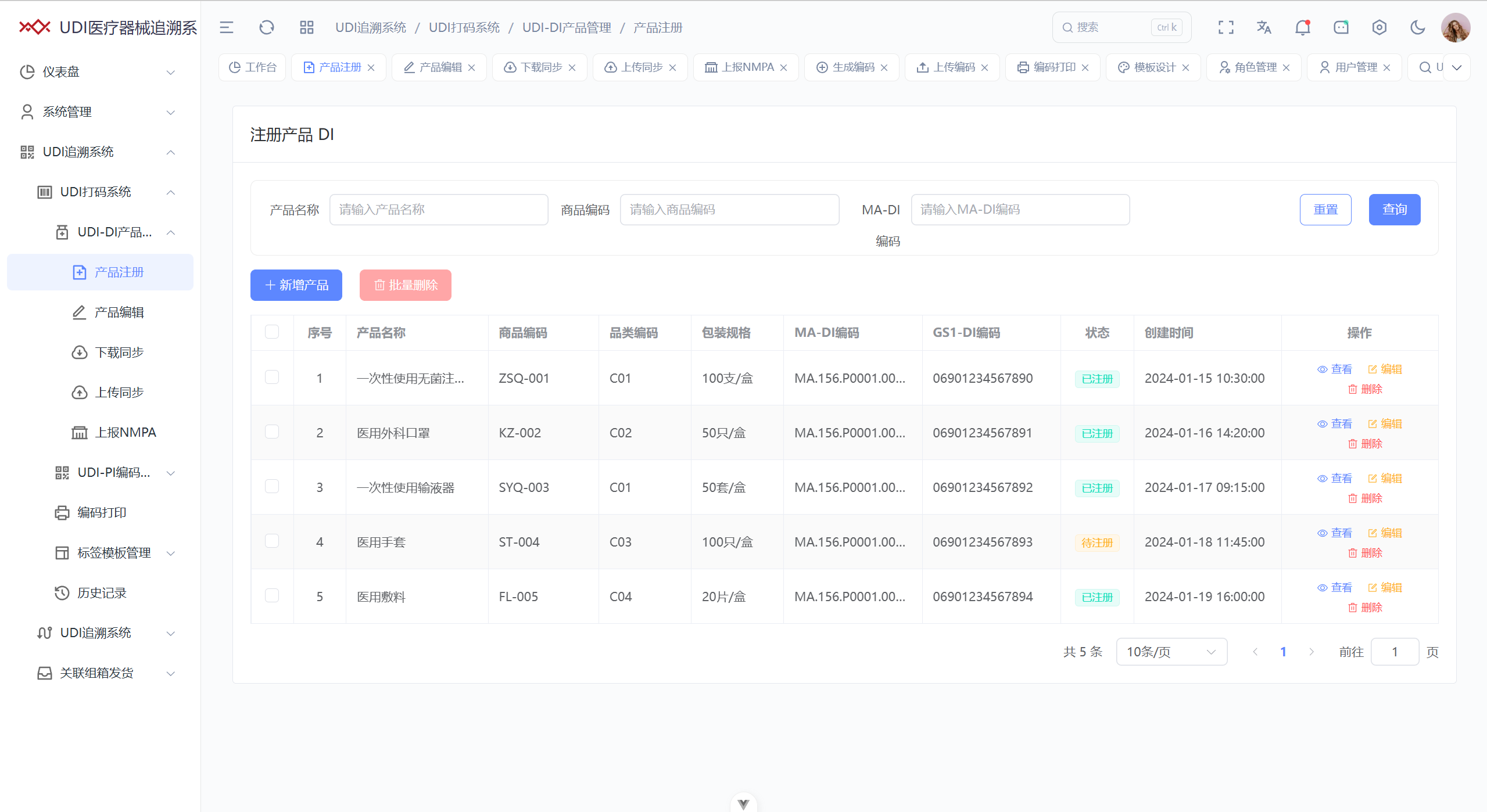This screenshot has height=812, width=1487.
Task: Click 删除 for 一次性使用输液器 row
Action: click(x=1365, y=498)
